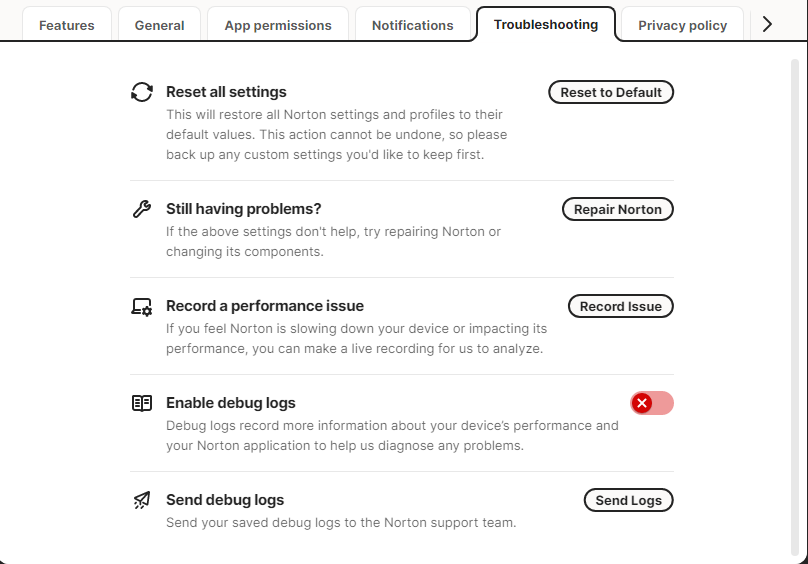Click the paper plane Send debug logs icon
This screenshot has height=564, width=808.
click(142, 500)
